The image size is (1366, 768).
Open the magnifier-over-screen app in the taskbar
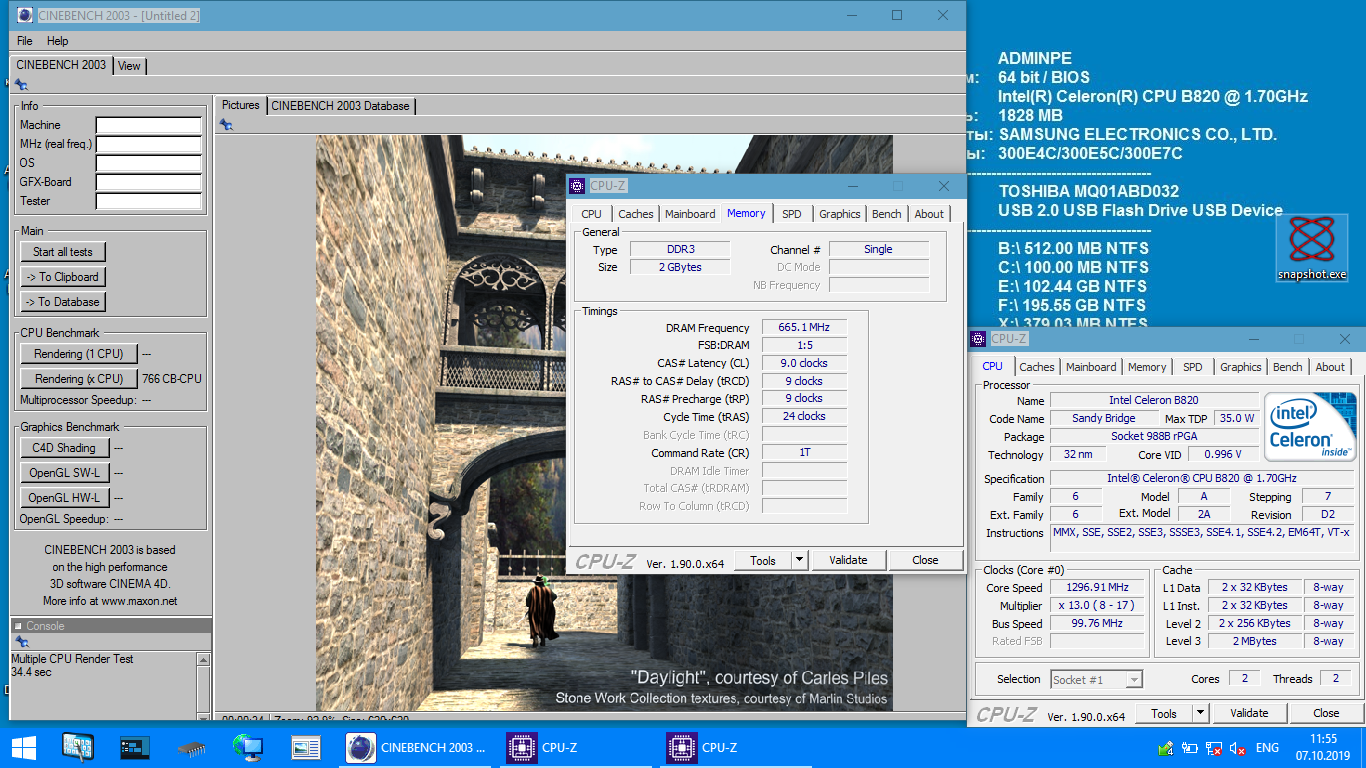tap(77, 747)
